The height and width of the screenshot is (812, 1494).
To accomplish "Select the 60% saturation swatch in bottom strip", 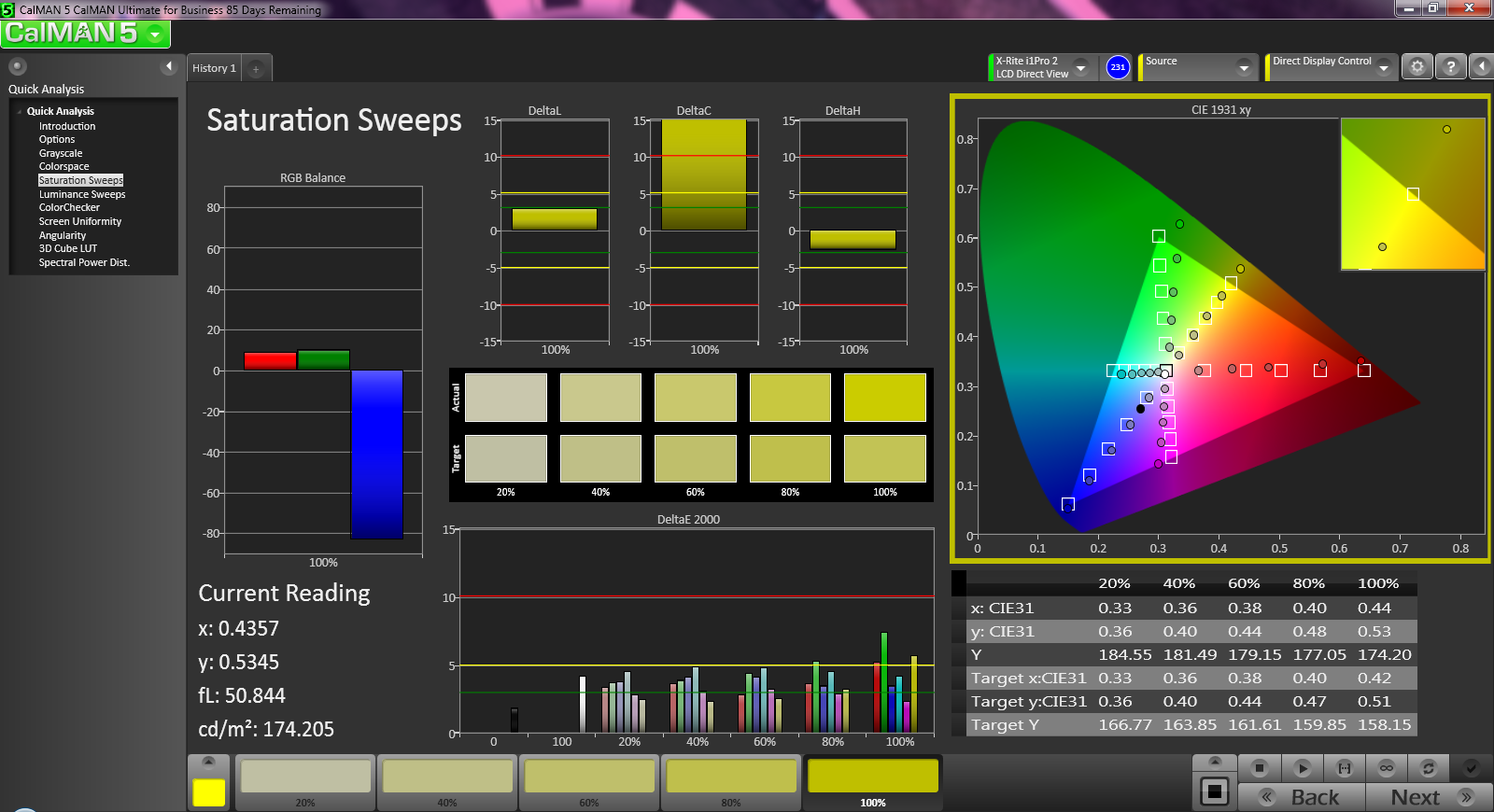I will pos(589,782).
